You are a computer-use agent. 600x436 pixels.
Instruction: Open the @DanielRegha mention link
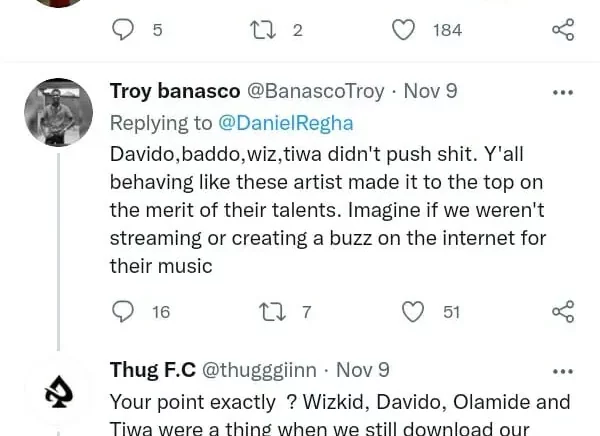click(285, 123)
